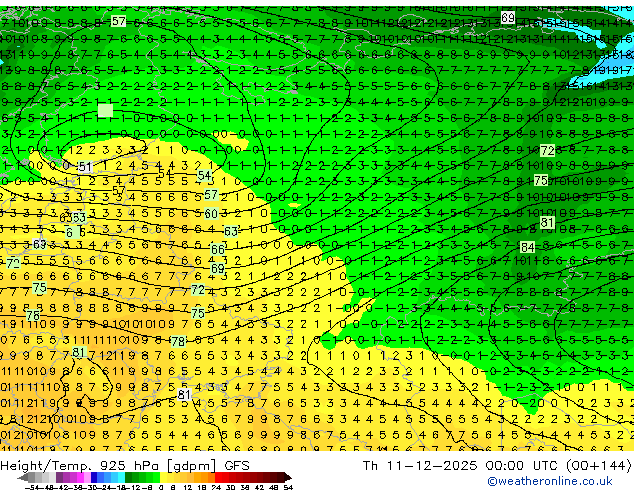This screenshot has width=634, height=490.
Task: Click the boxed 51 contour label
Action: [85, 167]
